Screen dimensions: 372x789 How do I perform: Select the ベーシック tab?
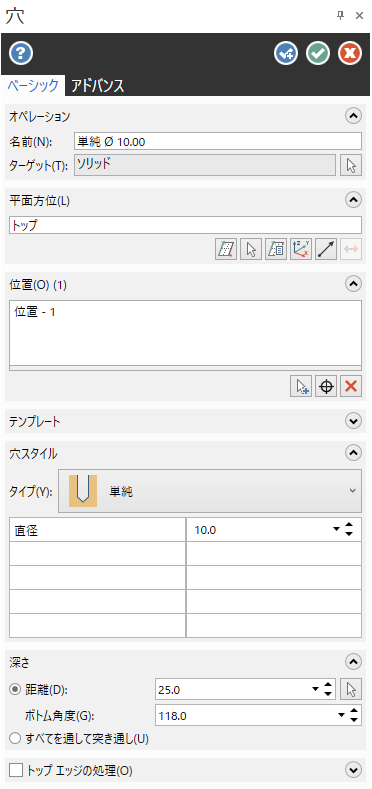33,86
